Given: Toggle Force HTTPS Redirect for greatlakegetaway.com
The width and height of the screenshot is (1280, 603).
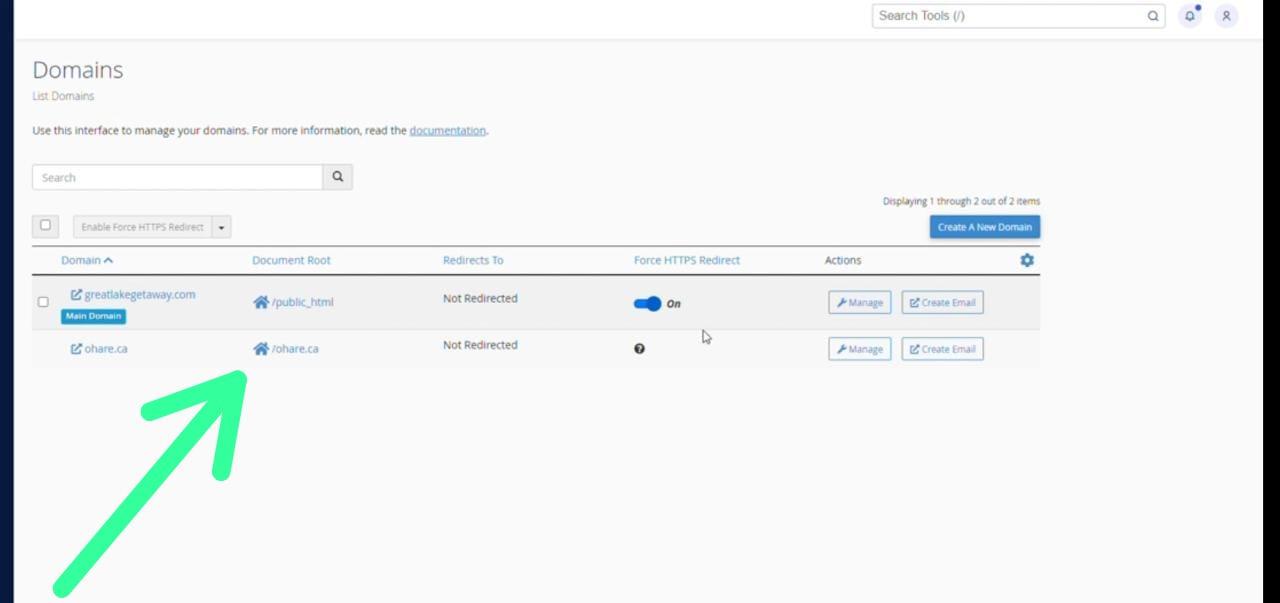Looking at the screenshot, I should coord(648,303).
